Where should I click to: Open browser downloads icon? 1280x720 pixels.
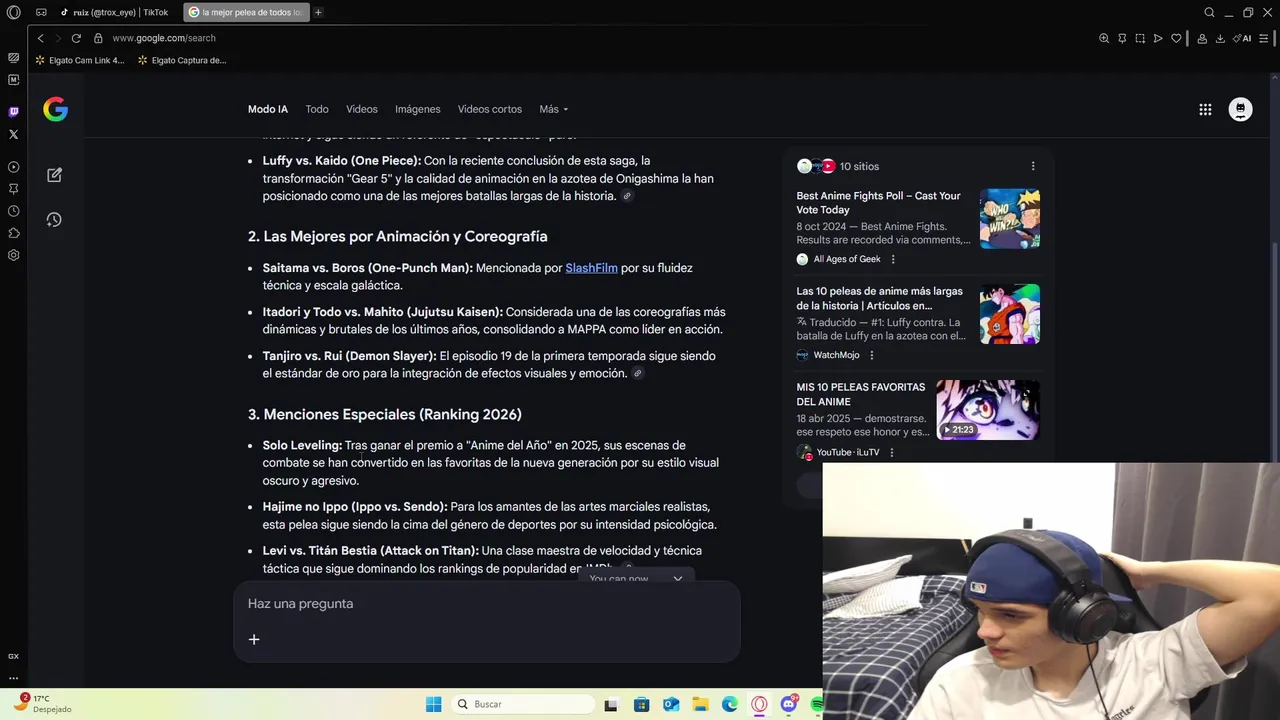click(x=1220, y=38)
